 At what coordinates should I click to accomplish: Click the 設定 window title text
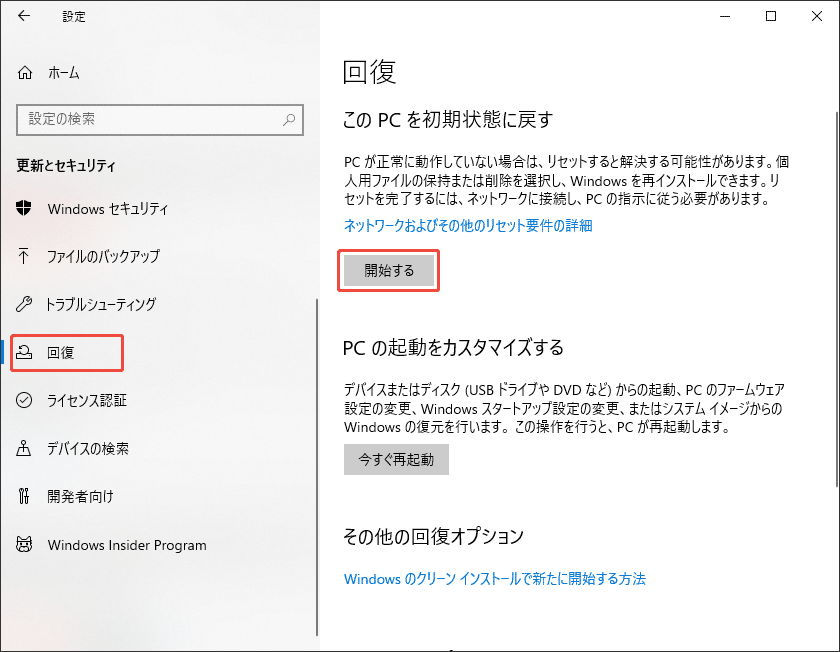(x=74, y=17)
